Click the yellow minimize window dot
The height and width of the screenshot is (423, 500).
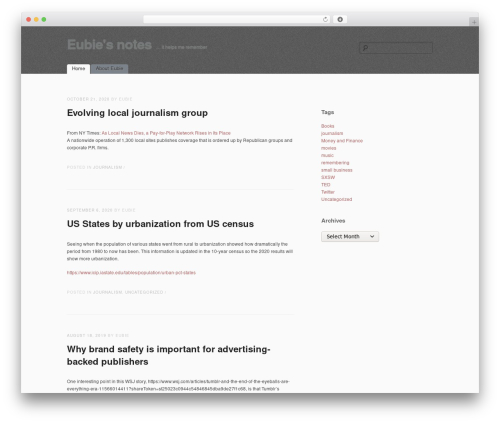click(x=36, y=19)
